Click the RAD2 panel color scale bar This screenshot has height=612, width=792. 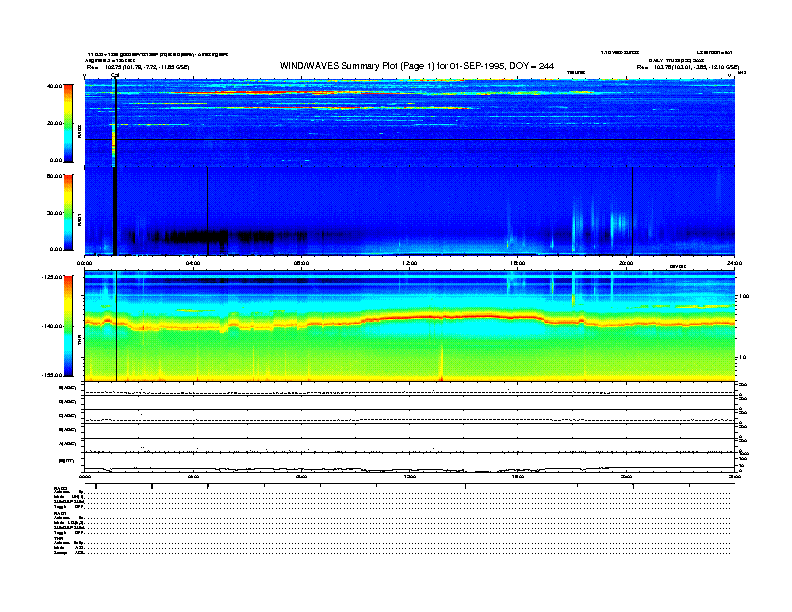click(68, 123)
